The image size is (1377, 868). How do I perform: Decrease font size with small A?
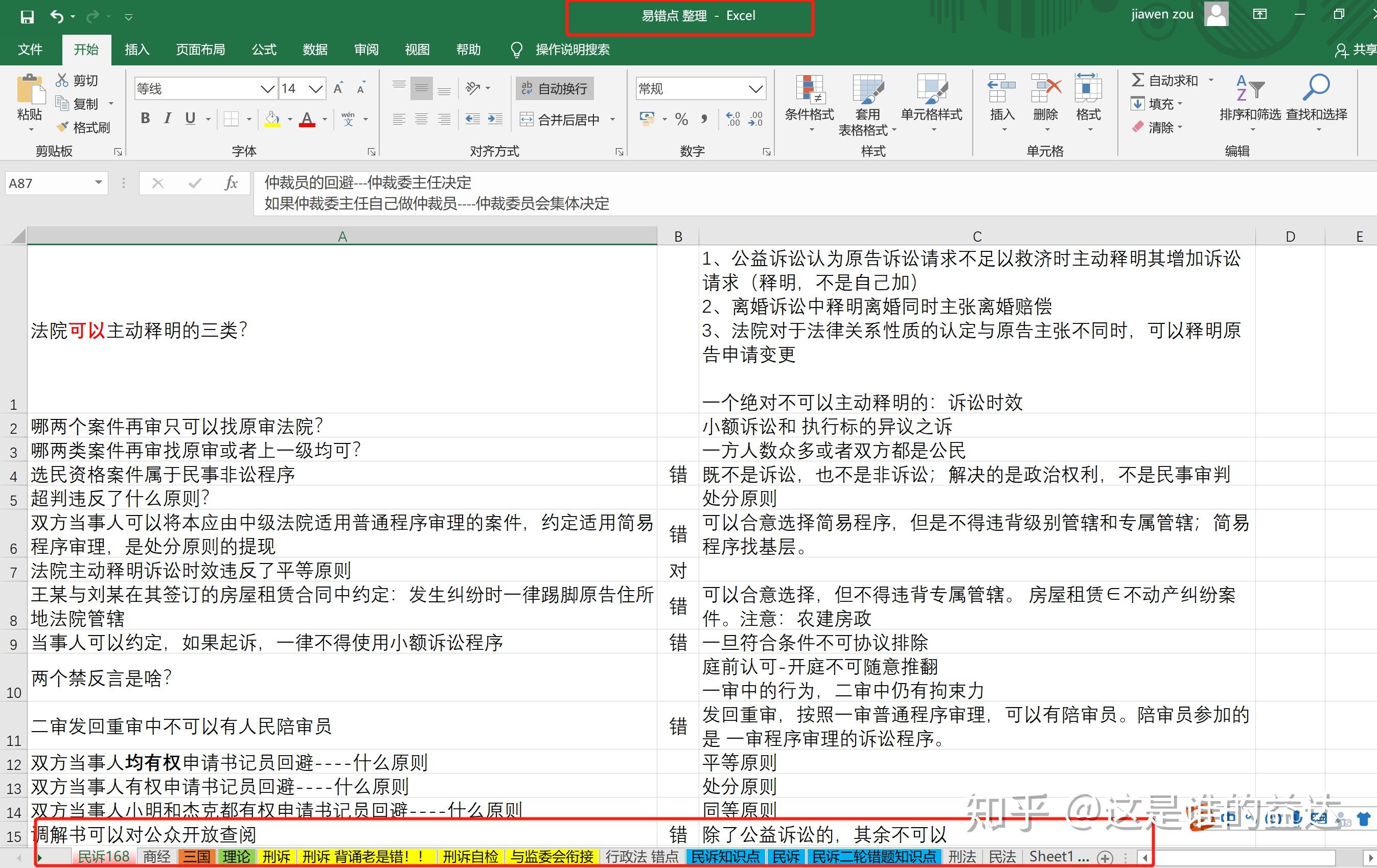click(361, 88)
